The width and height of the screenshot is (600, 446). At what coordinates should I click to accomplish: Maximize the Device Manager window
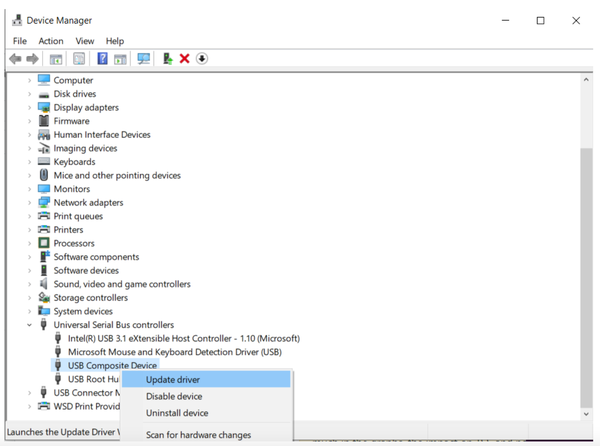click(x=540, y=21)
